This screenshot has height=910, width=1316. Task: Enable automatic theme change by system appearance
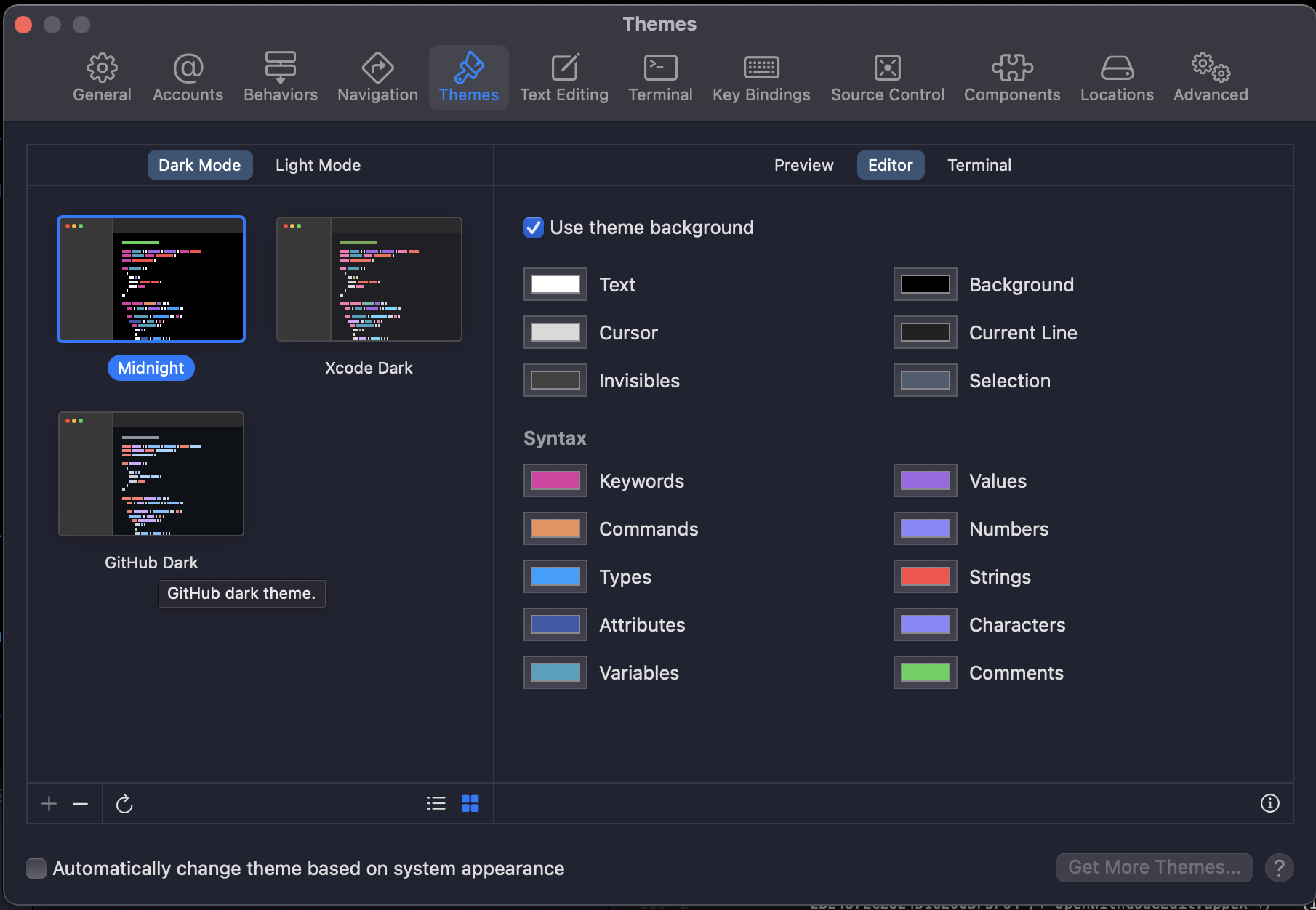point(36,869)
